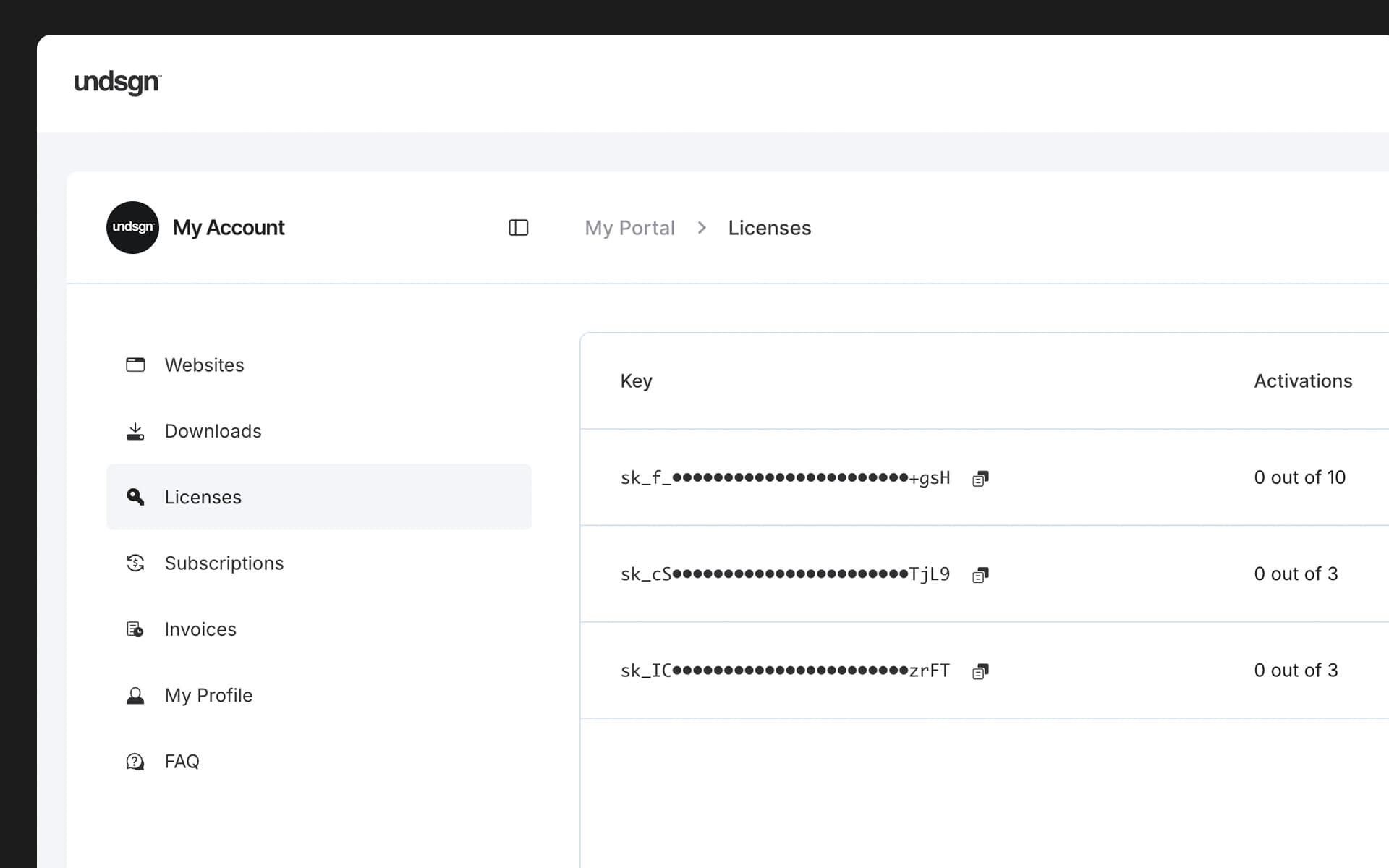Copy the license key ending in +gsH
1389x868 pixels.
pyautogui.click(x=980, y=478)
